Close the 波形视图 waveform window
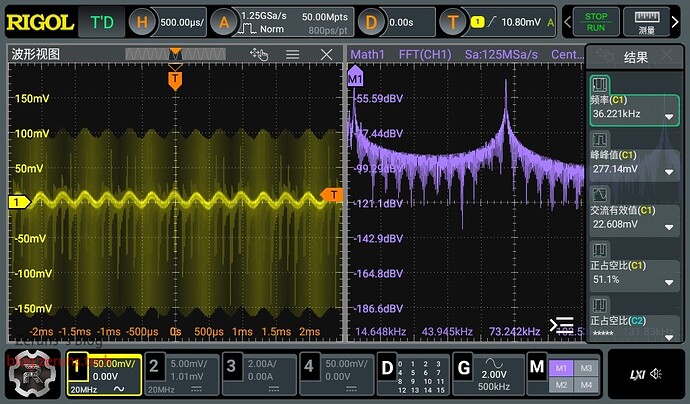Viewport: 690px width, 404px height. (x=326, y=55)
